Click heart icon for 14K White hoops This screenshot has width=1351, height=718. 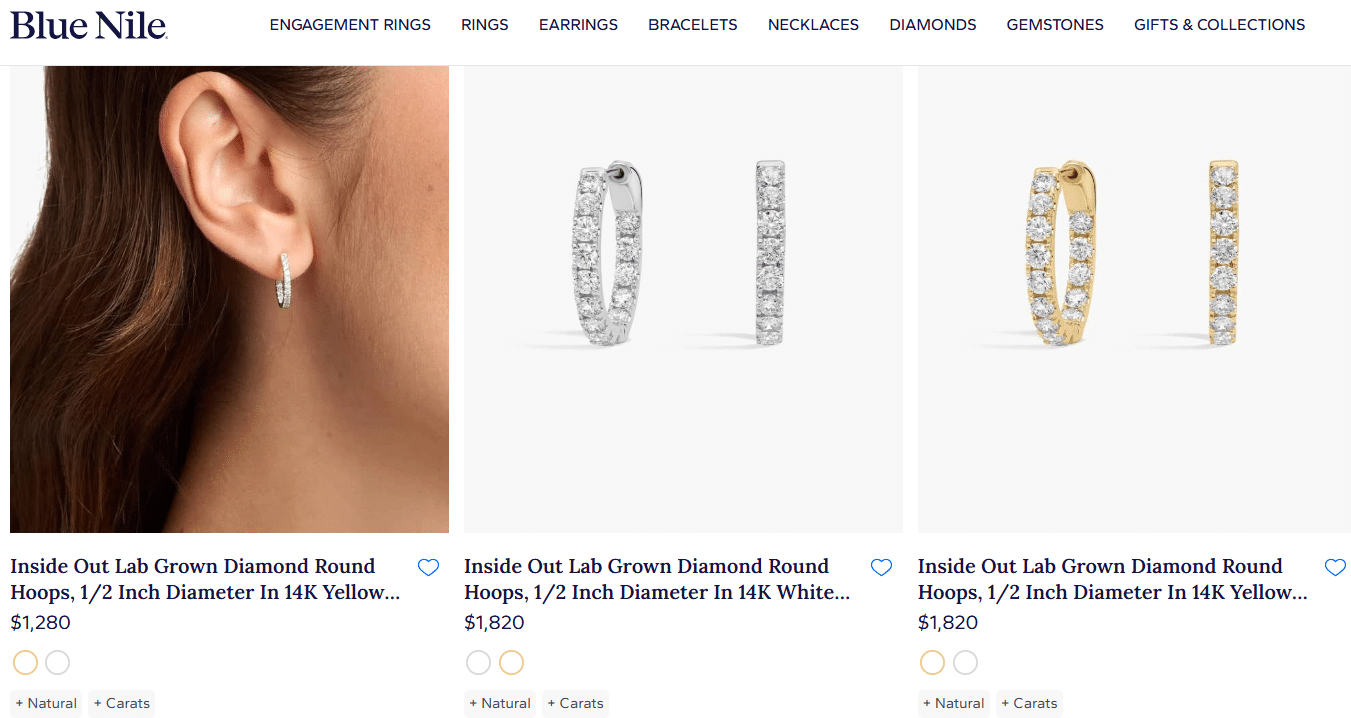coord(881,568)
